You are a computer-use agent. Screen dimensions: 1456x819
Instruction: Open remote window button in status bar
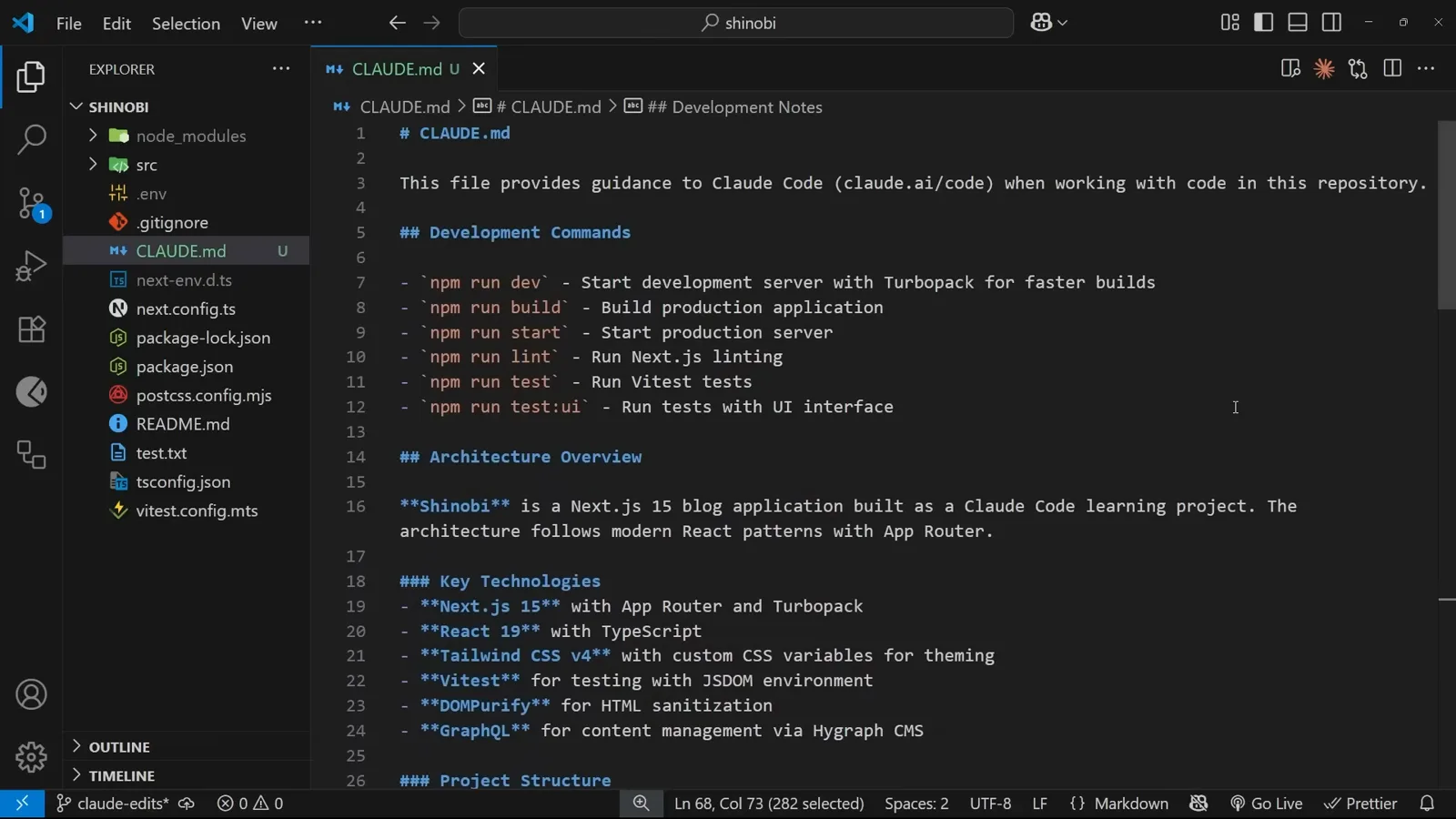point(22,804)
